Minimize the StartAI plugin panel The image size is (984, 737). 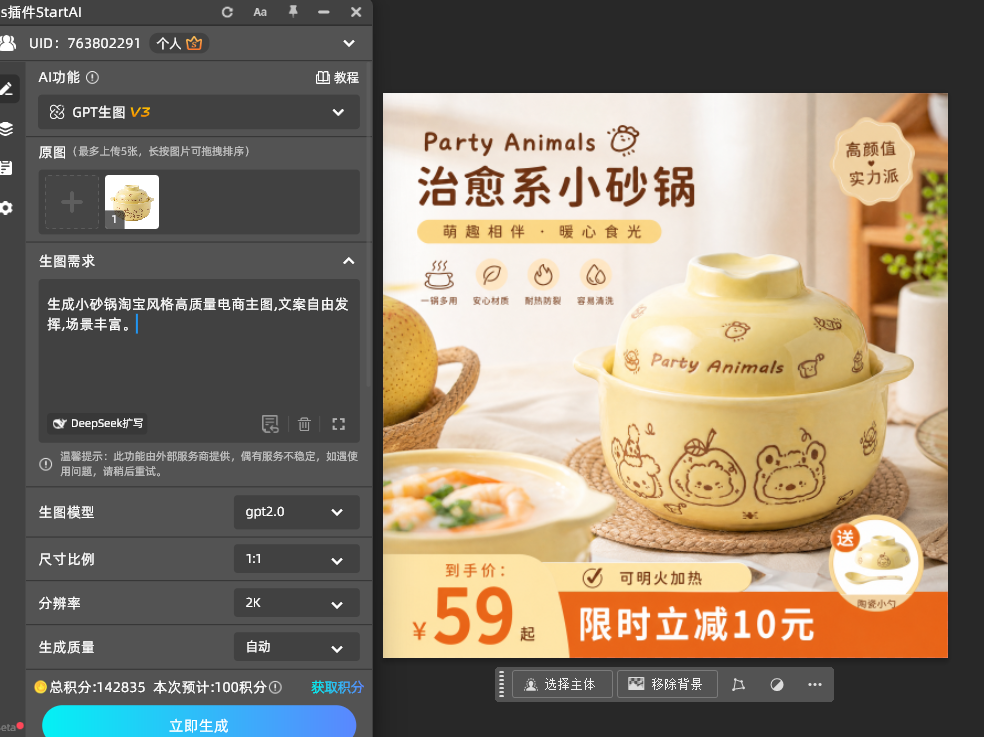(x=324, y=12)
